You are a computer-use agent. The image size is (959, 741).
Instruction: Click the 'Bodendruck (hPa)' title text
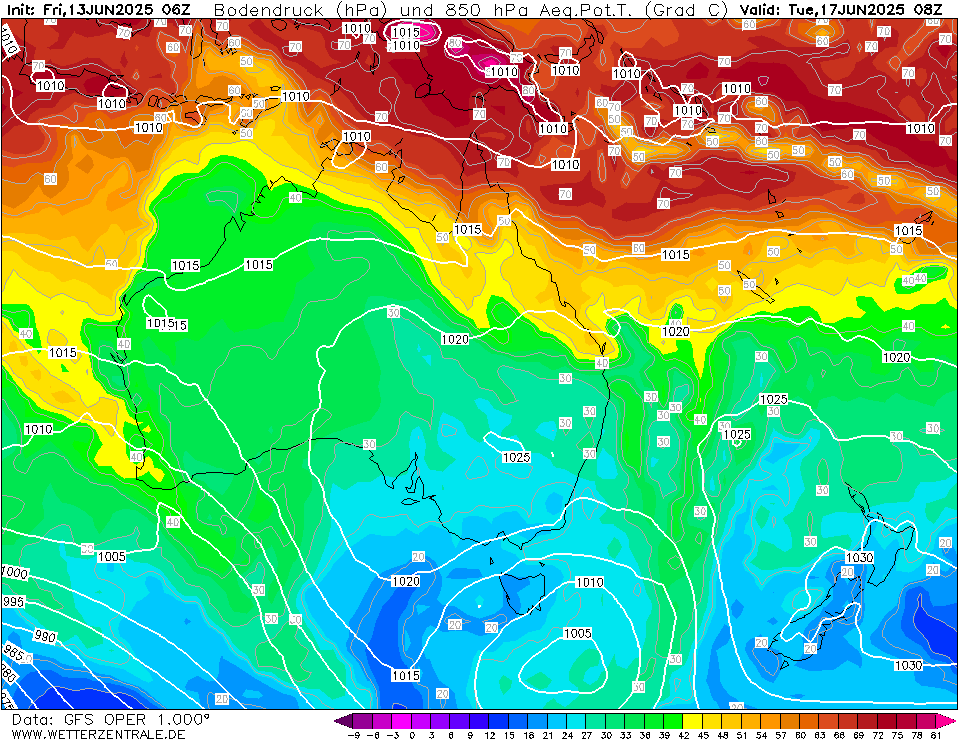[301, 10]
